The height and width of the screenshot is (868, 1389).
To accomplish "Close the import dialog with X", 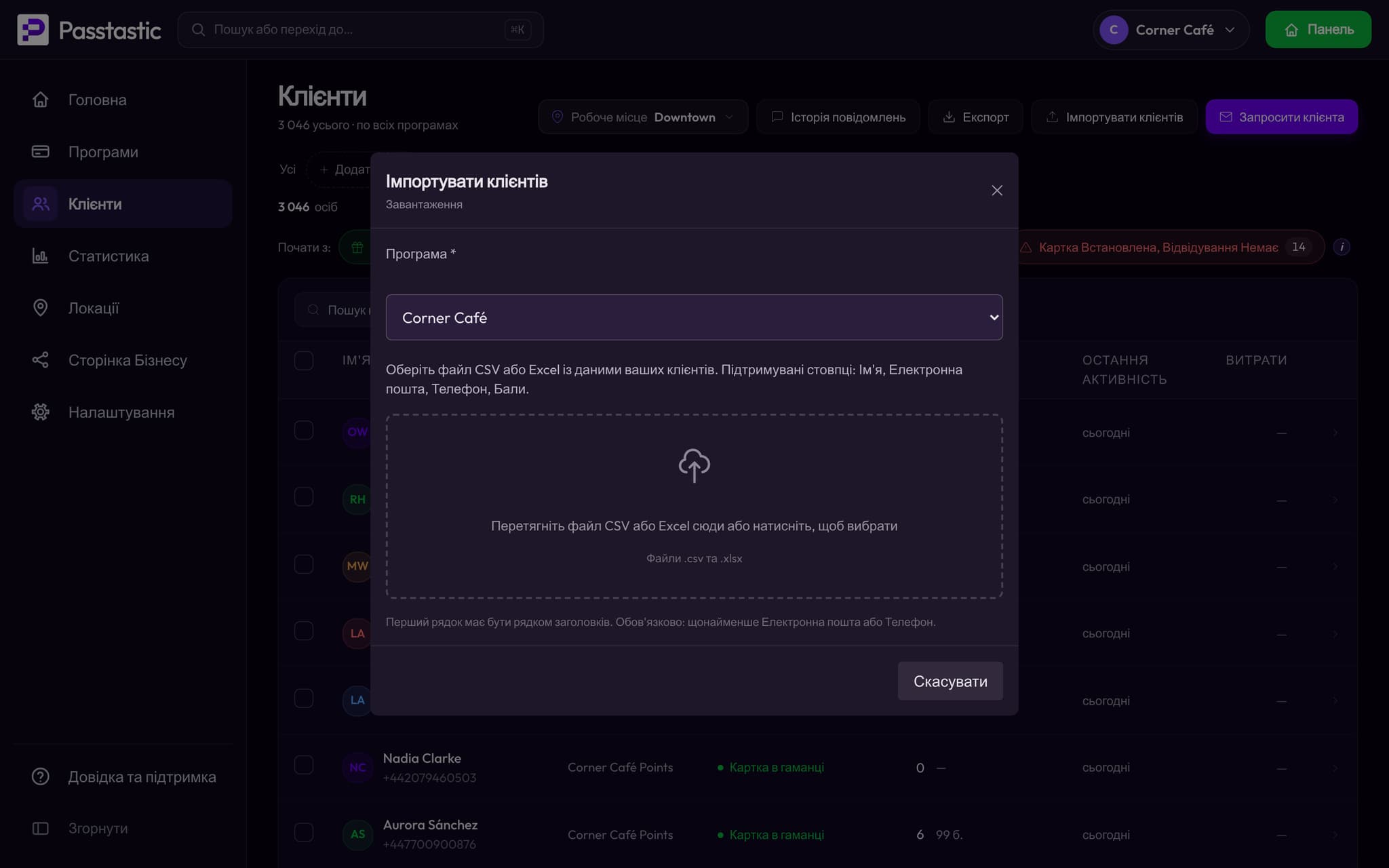I will click(996, 191).
